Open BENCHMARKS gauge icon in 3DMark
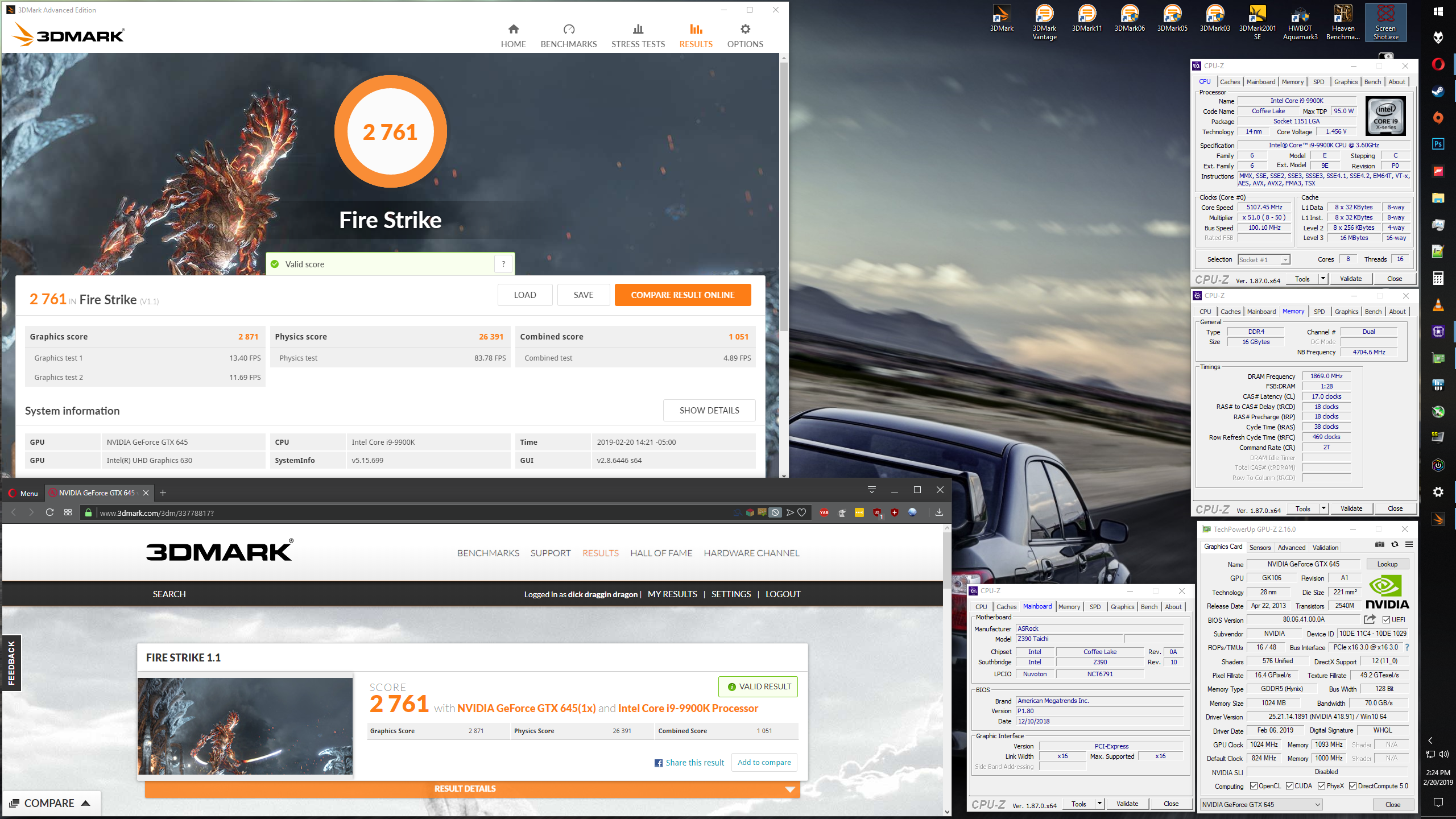Viewport: 1456px width, 819px height. [569, 29]
